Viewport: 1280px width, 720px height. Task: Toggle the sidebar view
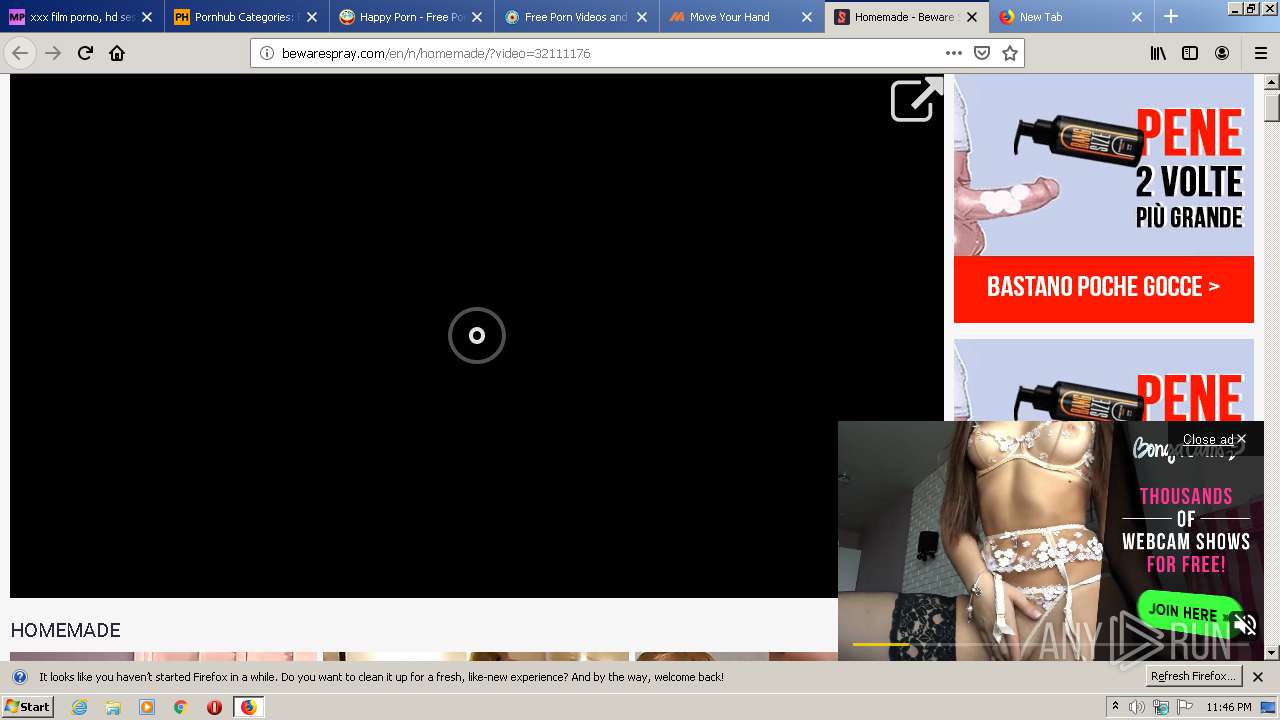tap(1190, 53)
